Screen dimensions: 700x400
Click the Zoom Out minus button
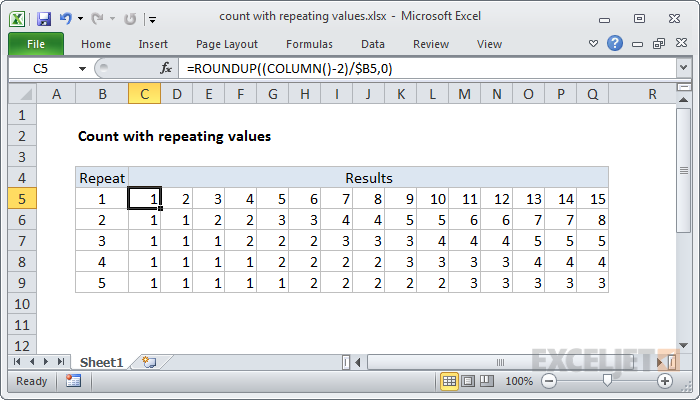pyautogui.click(x=549, y=381)
